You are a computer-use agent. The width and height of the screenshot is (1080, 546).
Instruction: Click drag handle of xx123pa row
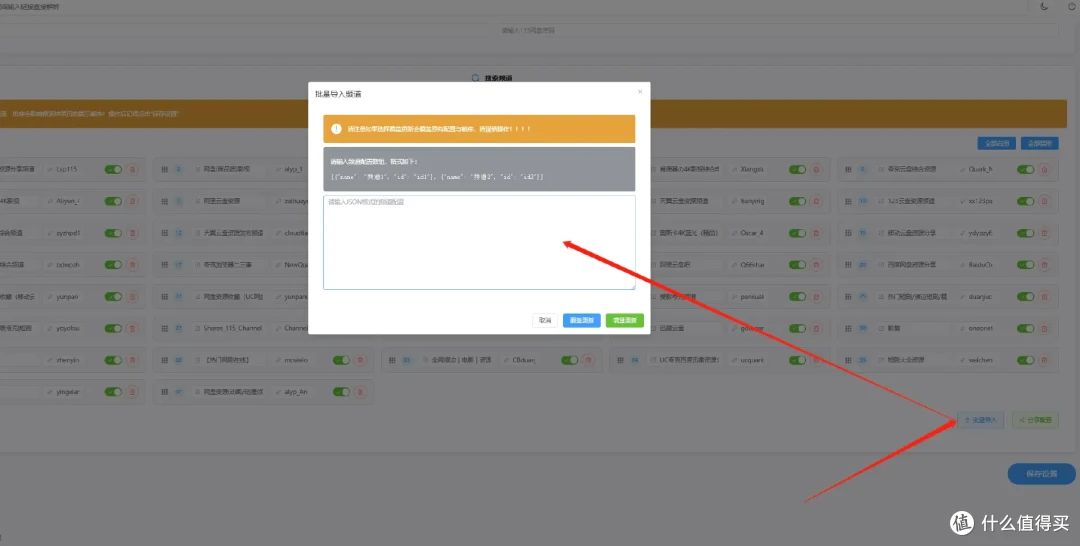coord(848,201)
